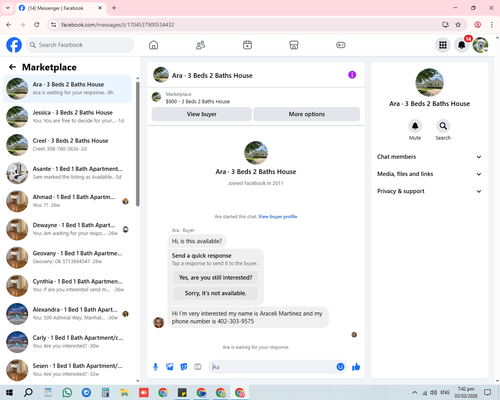The height and width of the screenshot is (400, 500).
Task: Click the View buyer button
Action: click(x=202, y=114)
